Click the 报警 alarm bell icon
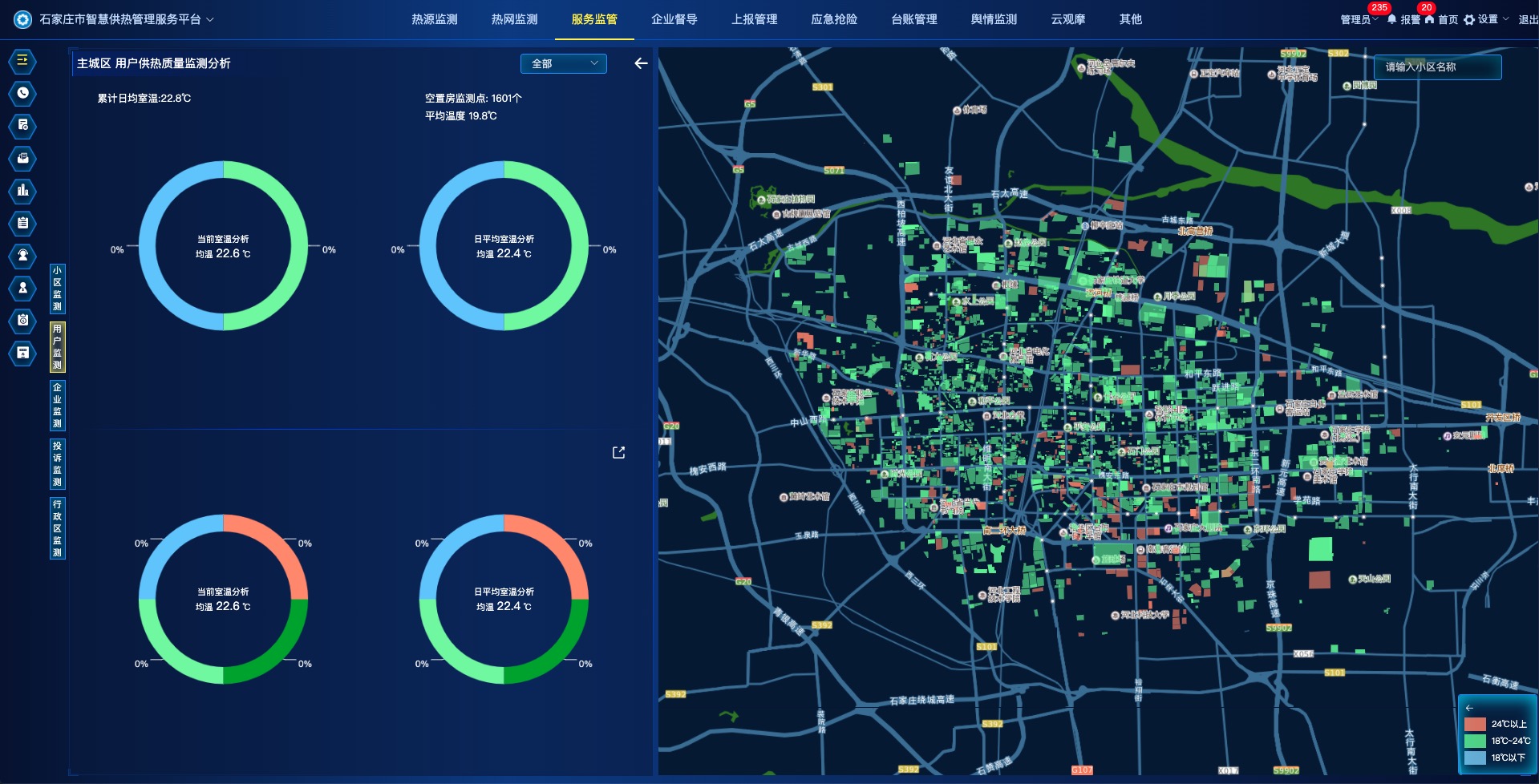This screenshot has height=784, width=1539. coord(1392,19)
